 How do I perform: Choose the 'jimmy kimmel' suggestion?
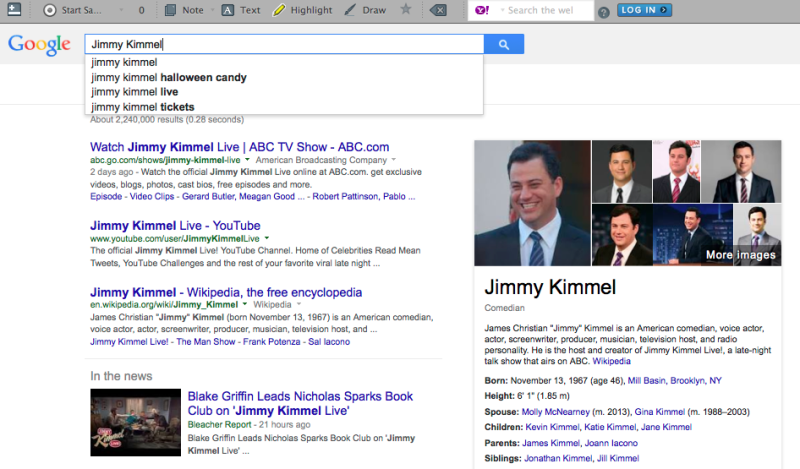pyautogui.click(x=284, y=62)
